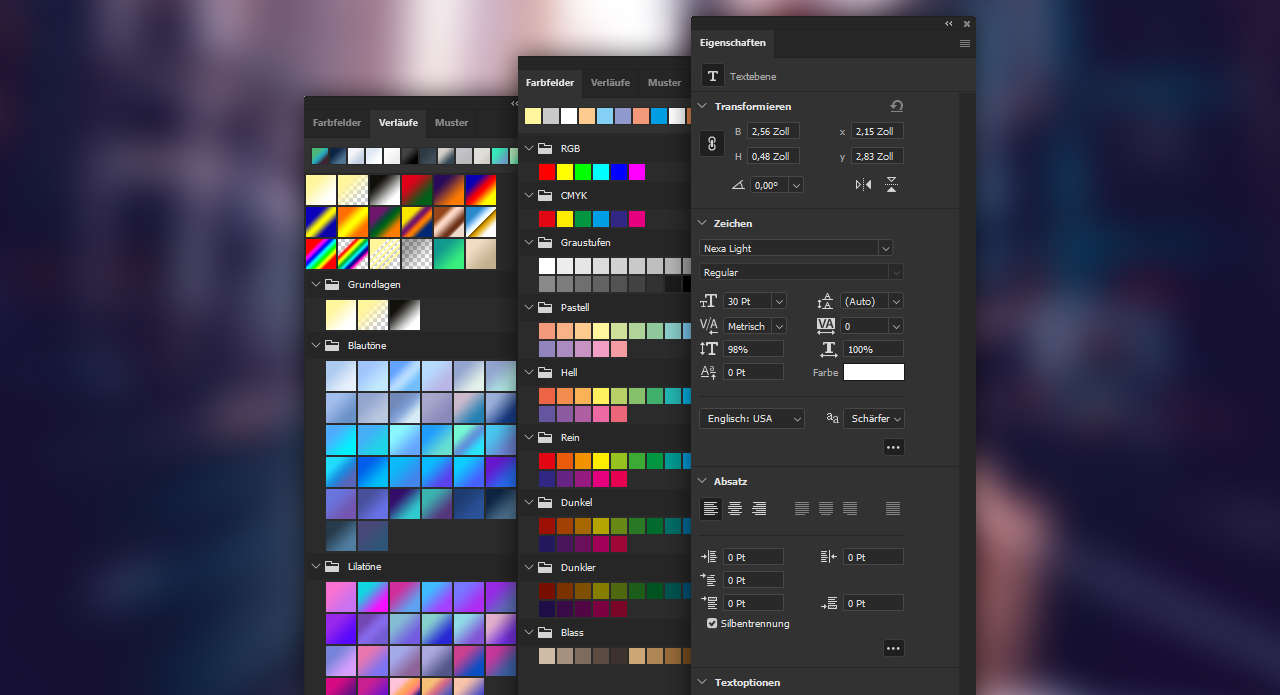Select justify with last line left
The image size is (1280, 695).
point(802,509)
